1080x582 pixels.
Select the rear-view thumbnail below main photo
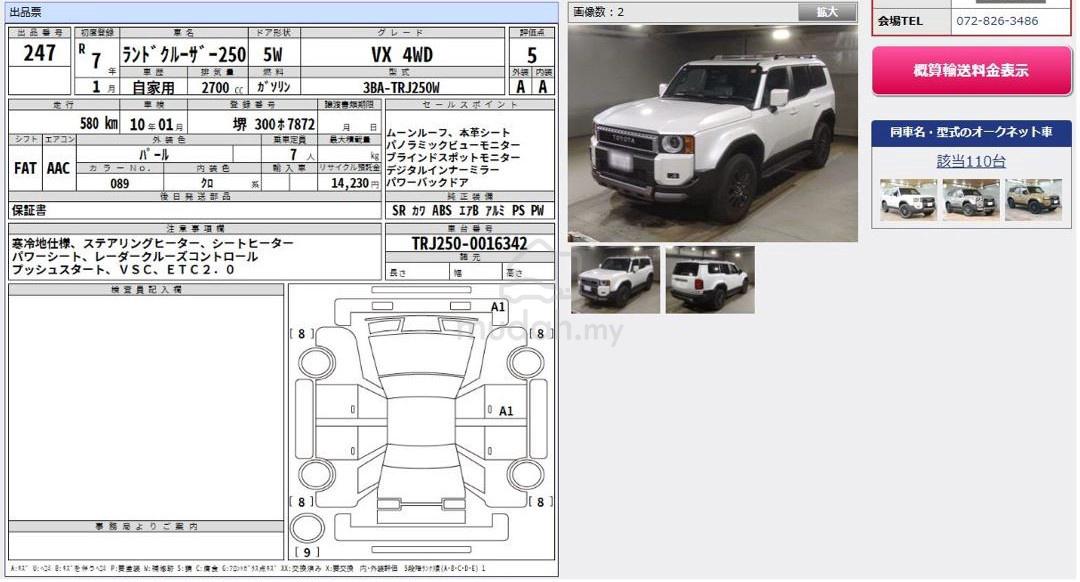pos(710,280)
